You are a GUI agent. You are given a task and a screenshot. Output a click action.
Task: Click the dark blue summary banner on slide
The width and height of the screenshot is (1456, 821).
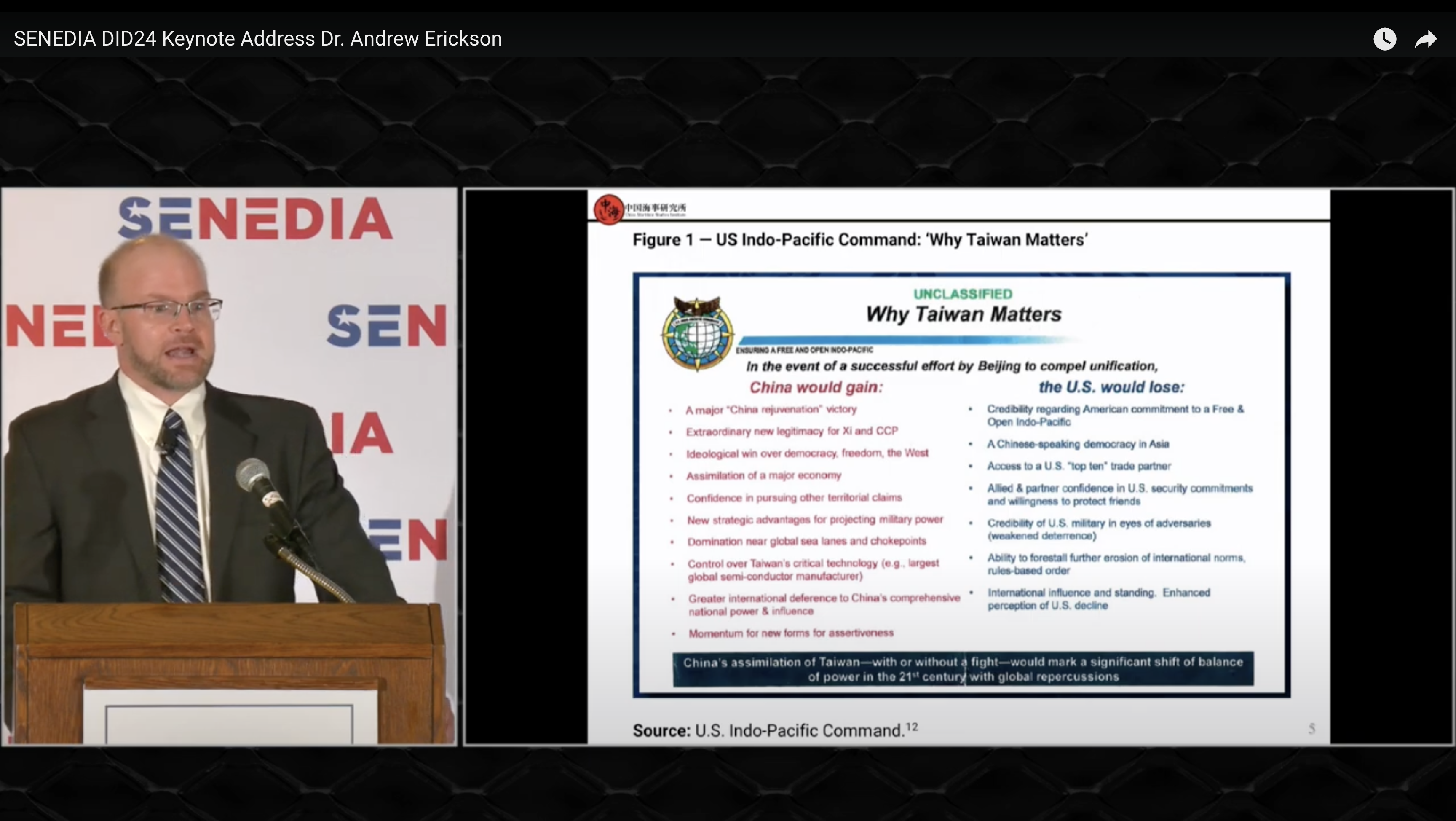click(963, 669)
